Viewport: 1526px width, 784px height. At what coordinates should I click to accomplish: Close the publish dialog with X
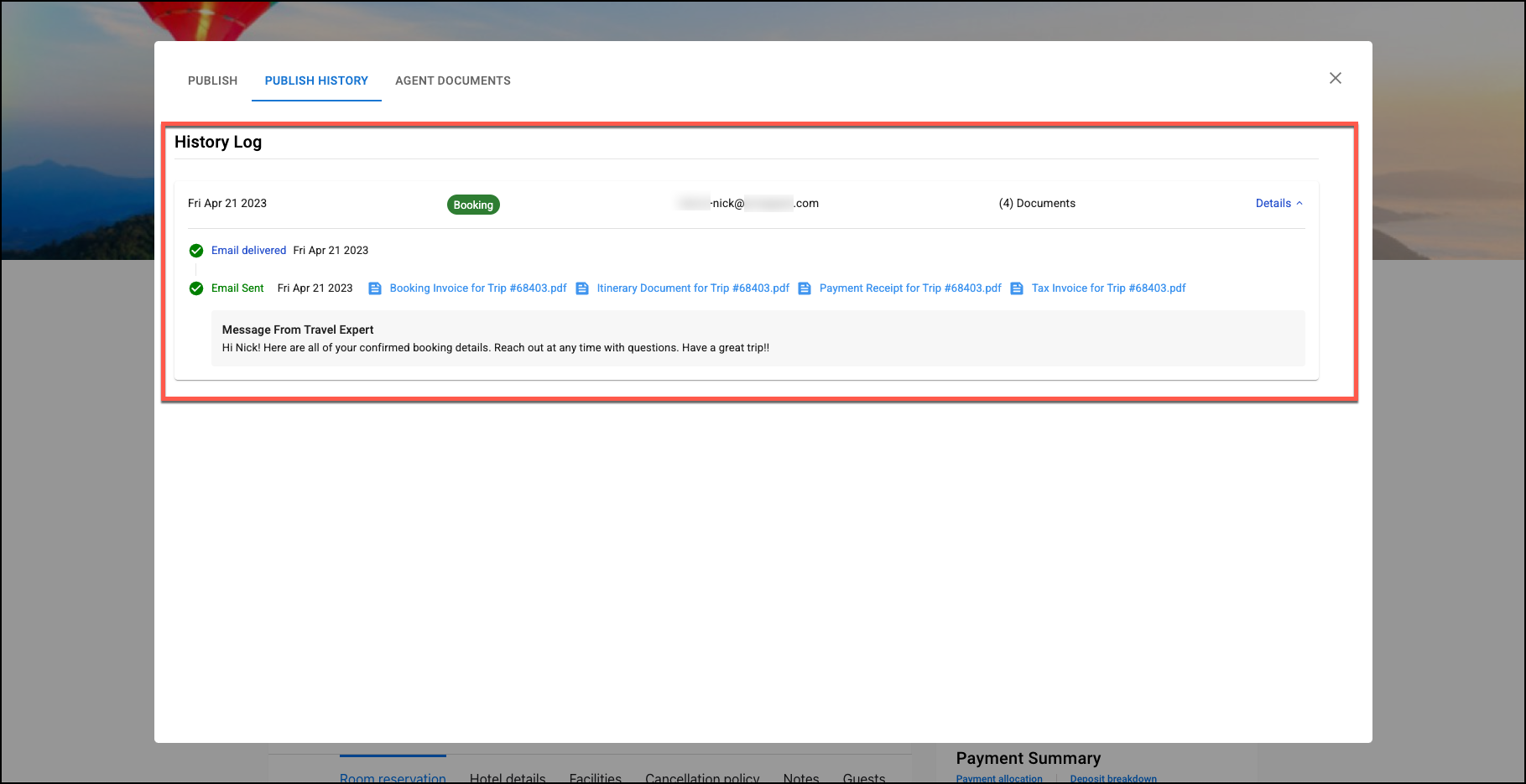pos(1336,78)
